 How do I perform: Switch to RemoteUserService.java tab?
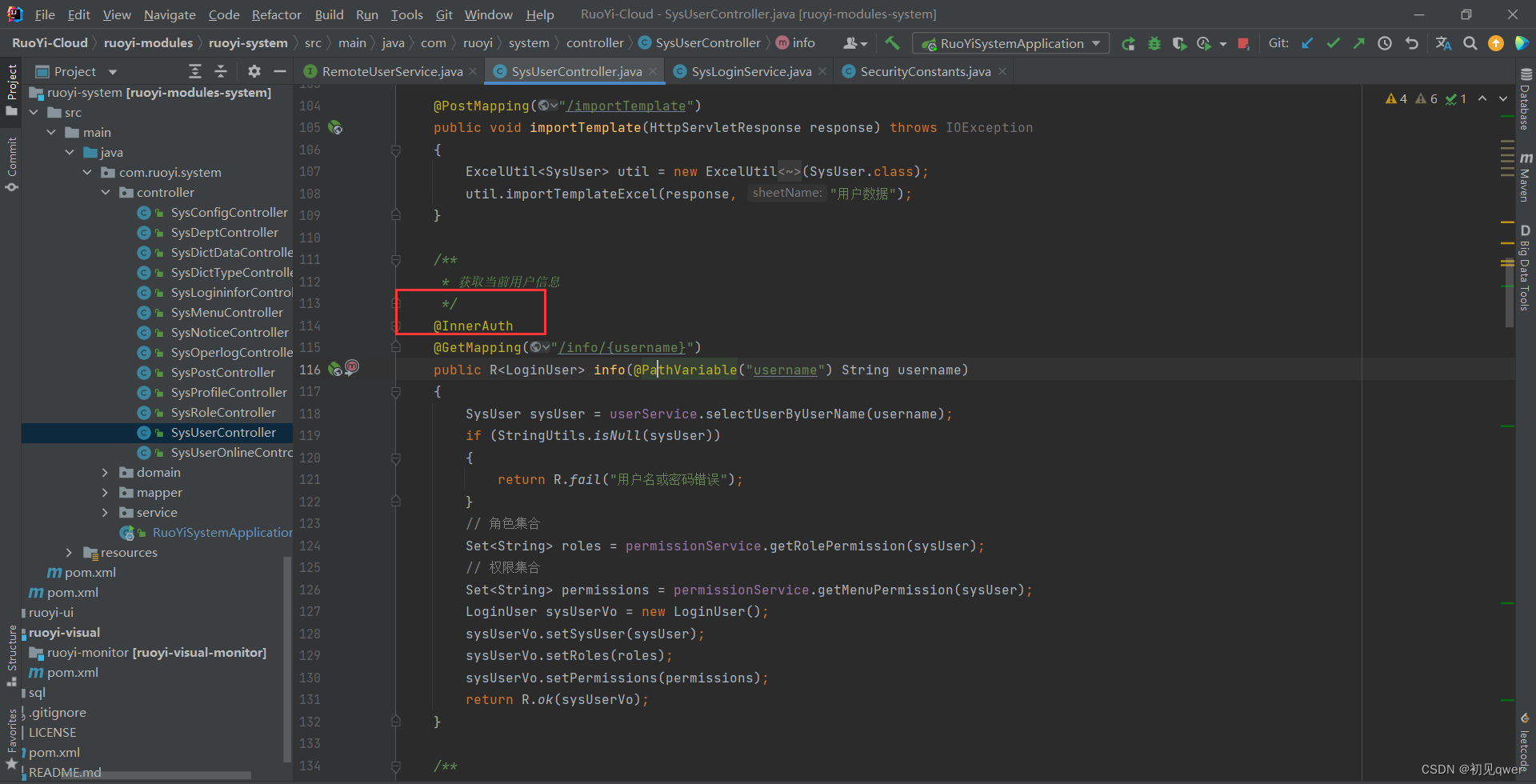(391, 71)
